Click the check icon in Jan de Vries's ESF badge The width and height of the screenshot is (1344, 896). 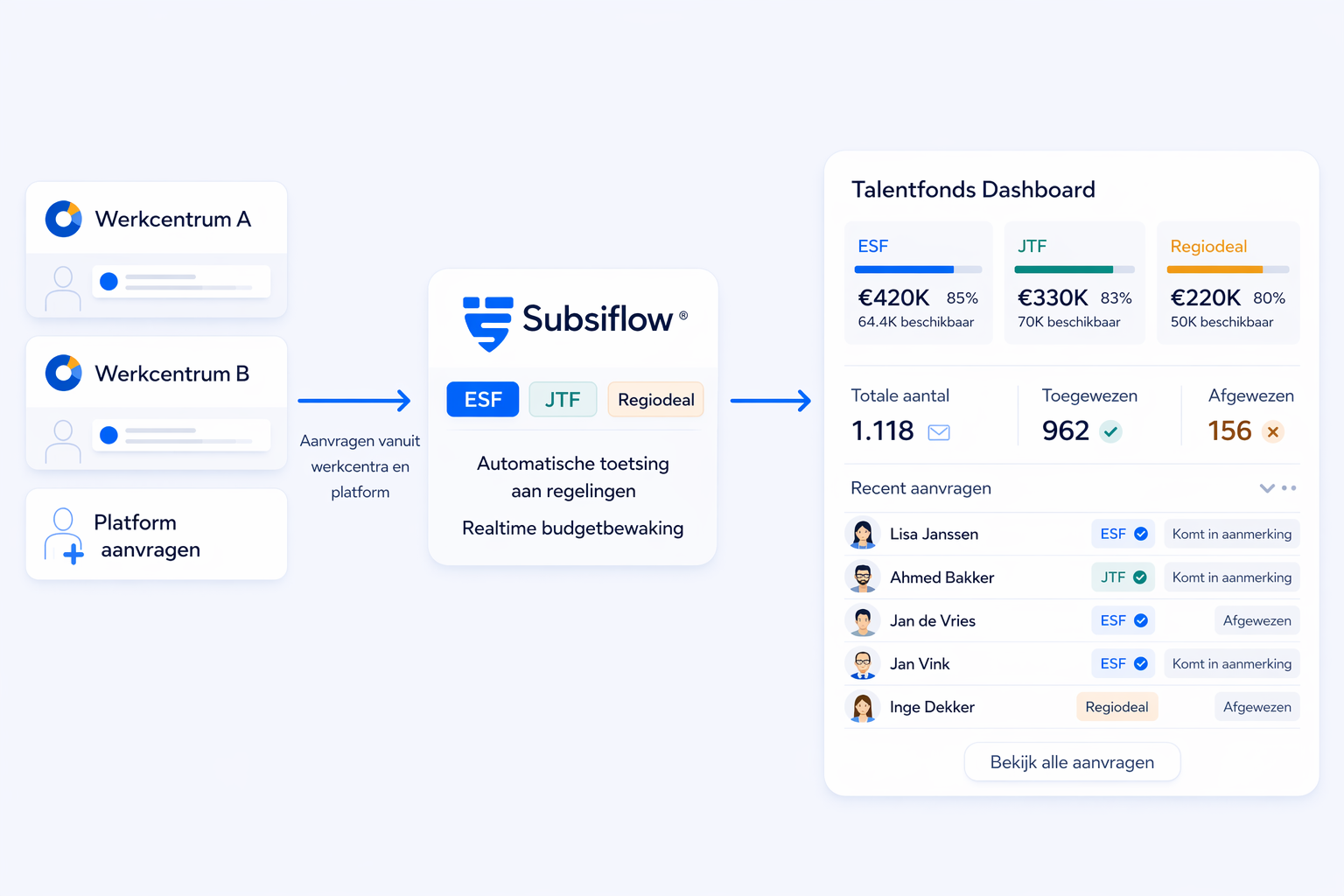[x=1141, y=620]
